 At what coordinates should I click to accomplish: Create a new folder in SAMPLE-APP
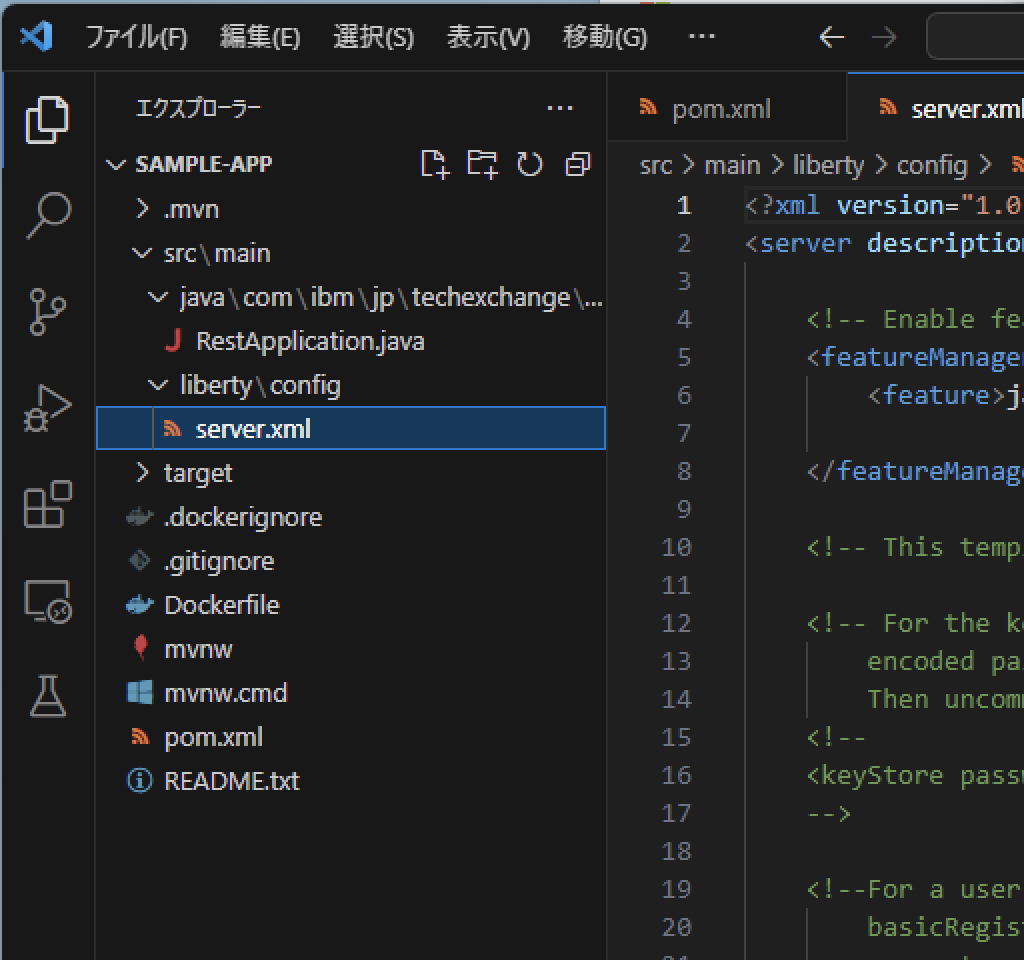[483, 164]
